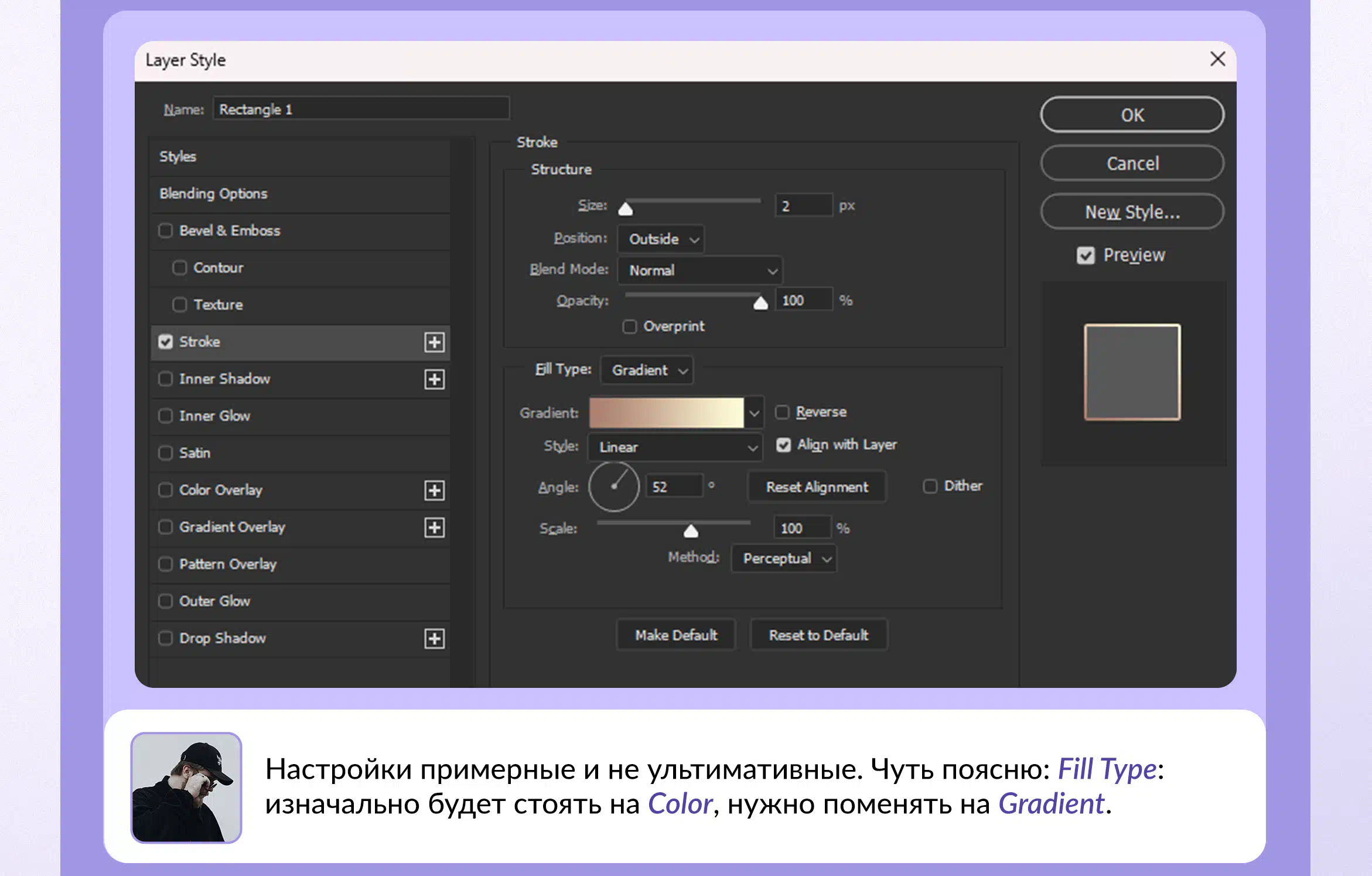Expand the Fill Type Gradient dropdown
1372x876 pixels.
coord(647,370)
